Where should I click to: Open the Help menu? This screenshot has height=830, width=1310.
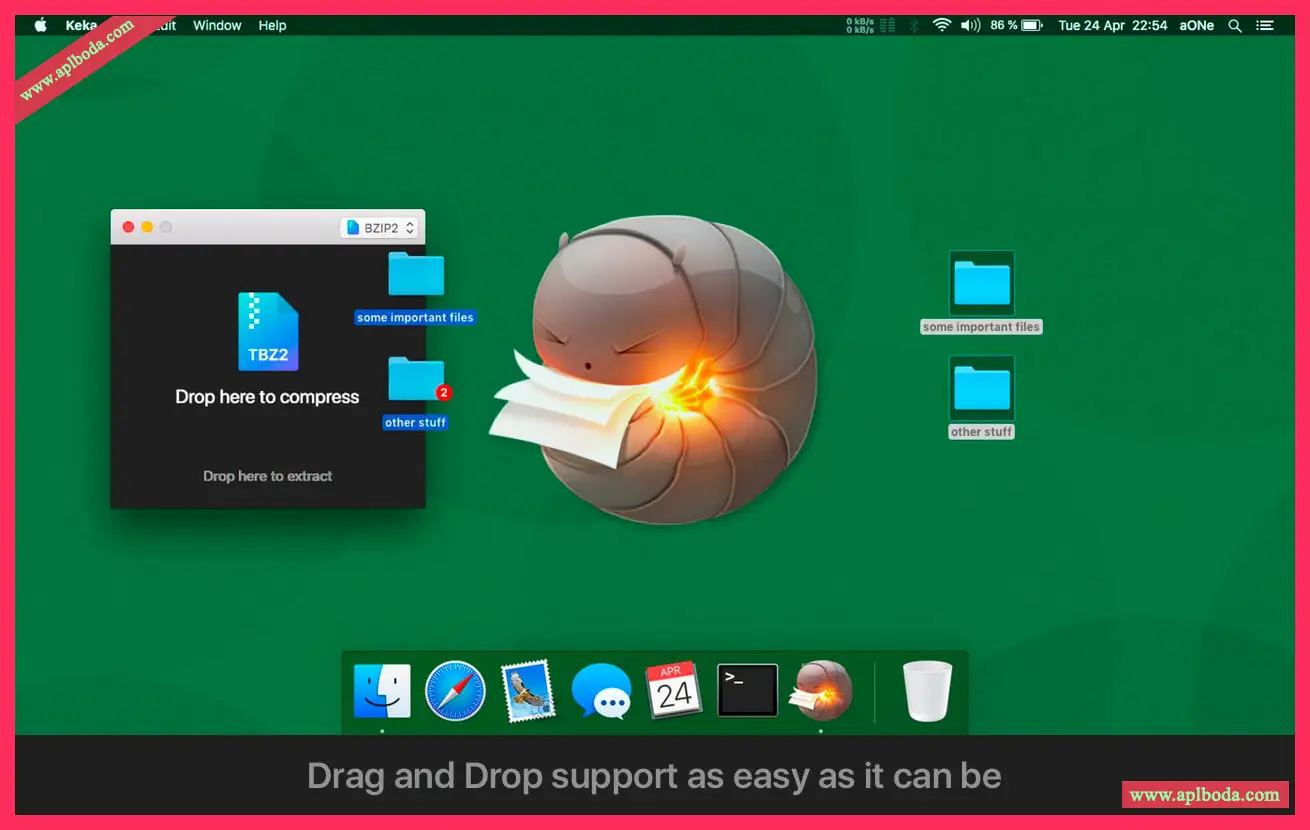272,26
